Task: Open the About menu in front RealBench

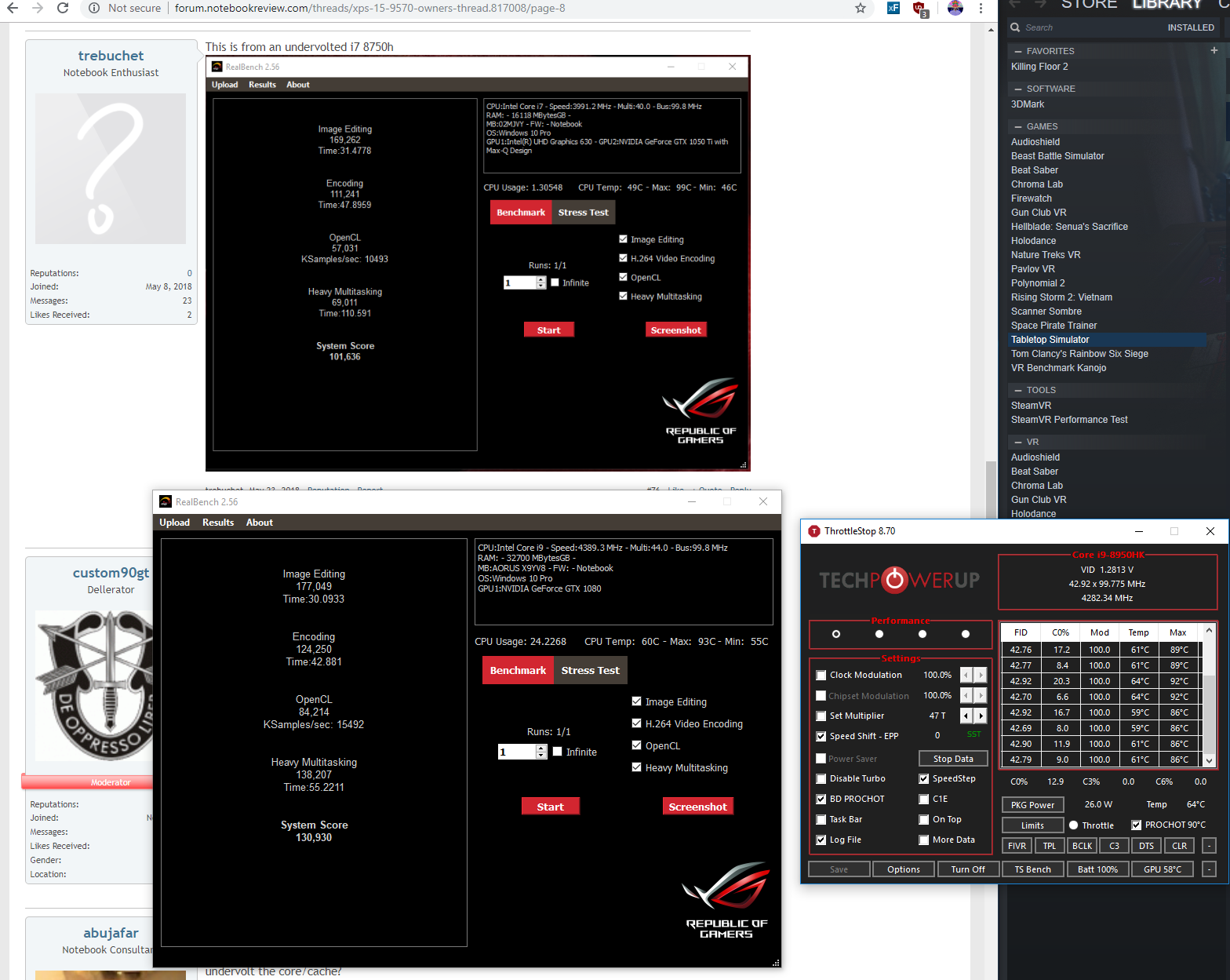Action: [260, 523]
